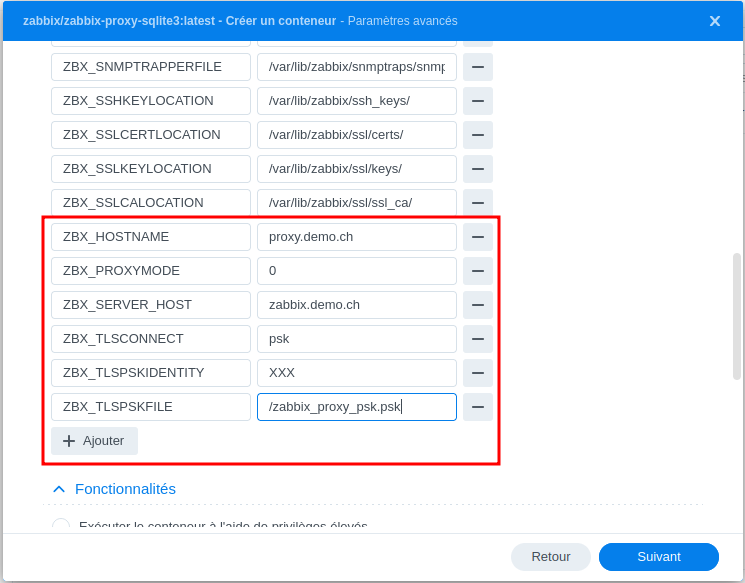745x583 pixels.
Task: Remove the ZBX_SSLCERTLOCATION variable row
Action: (x=478, y=135)
